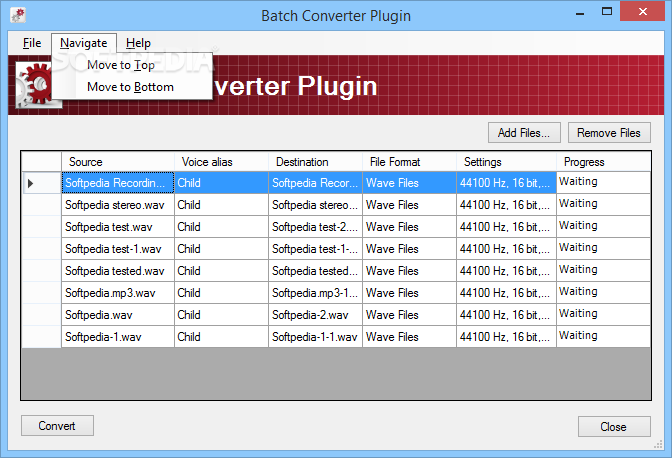The height and width of the screenshot is (458, 672).
Task: Close window with the red X
Action: pos(642,12)
